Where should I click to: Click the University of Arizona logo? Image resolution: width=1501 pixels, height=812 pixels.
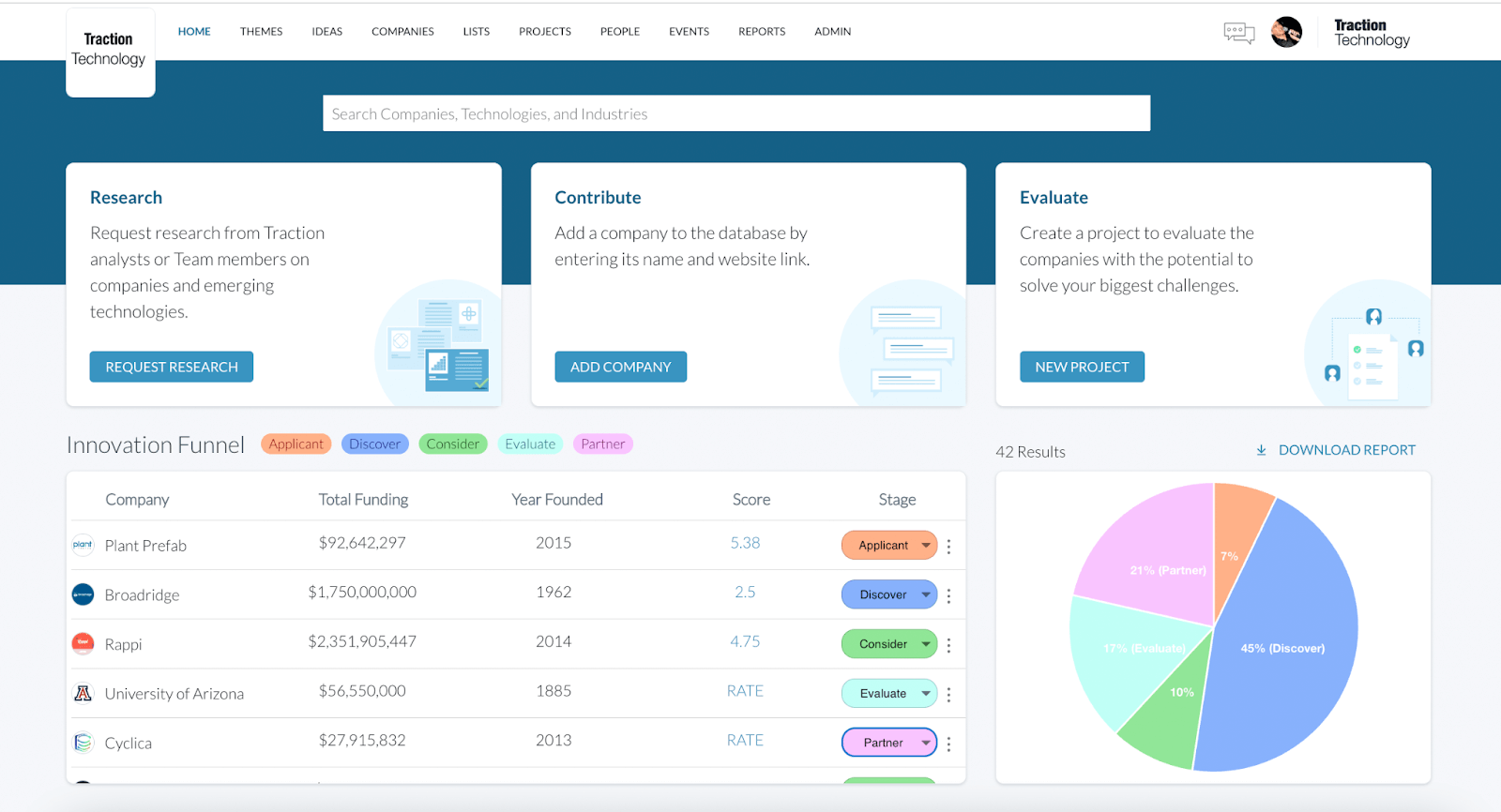(x=83, y=693)
